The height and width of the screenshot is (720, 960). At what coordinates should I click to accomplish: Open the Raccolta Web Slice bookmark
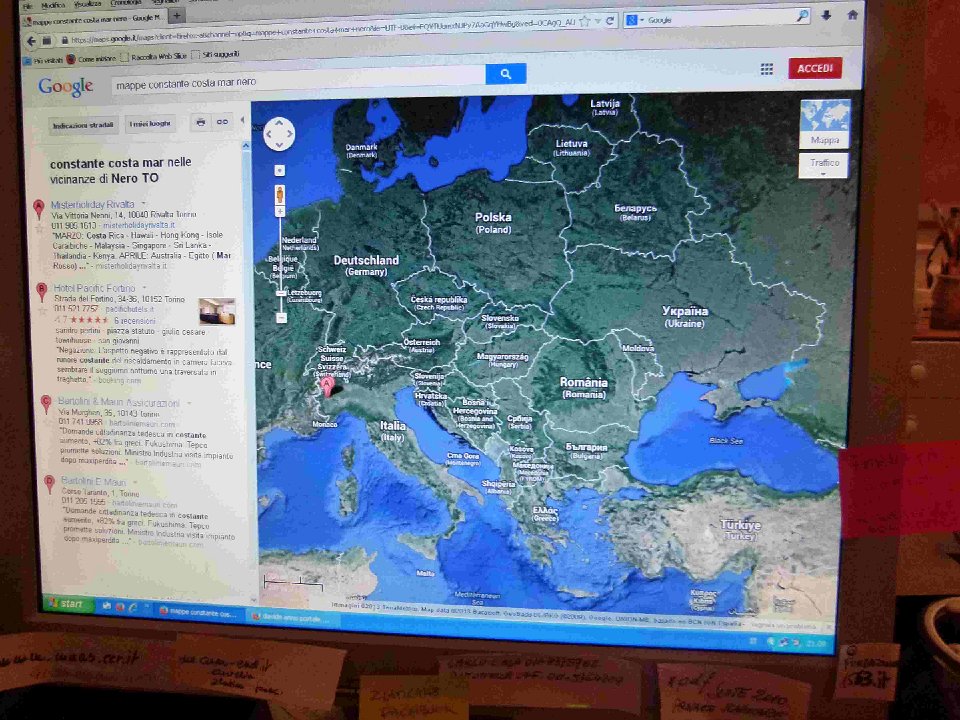click(154, 56)
